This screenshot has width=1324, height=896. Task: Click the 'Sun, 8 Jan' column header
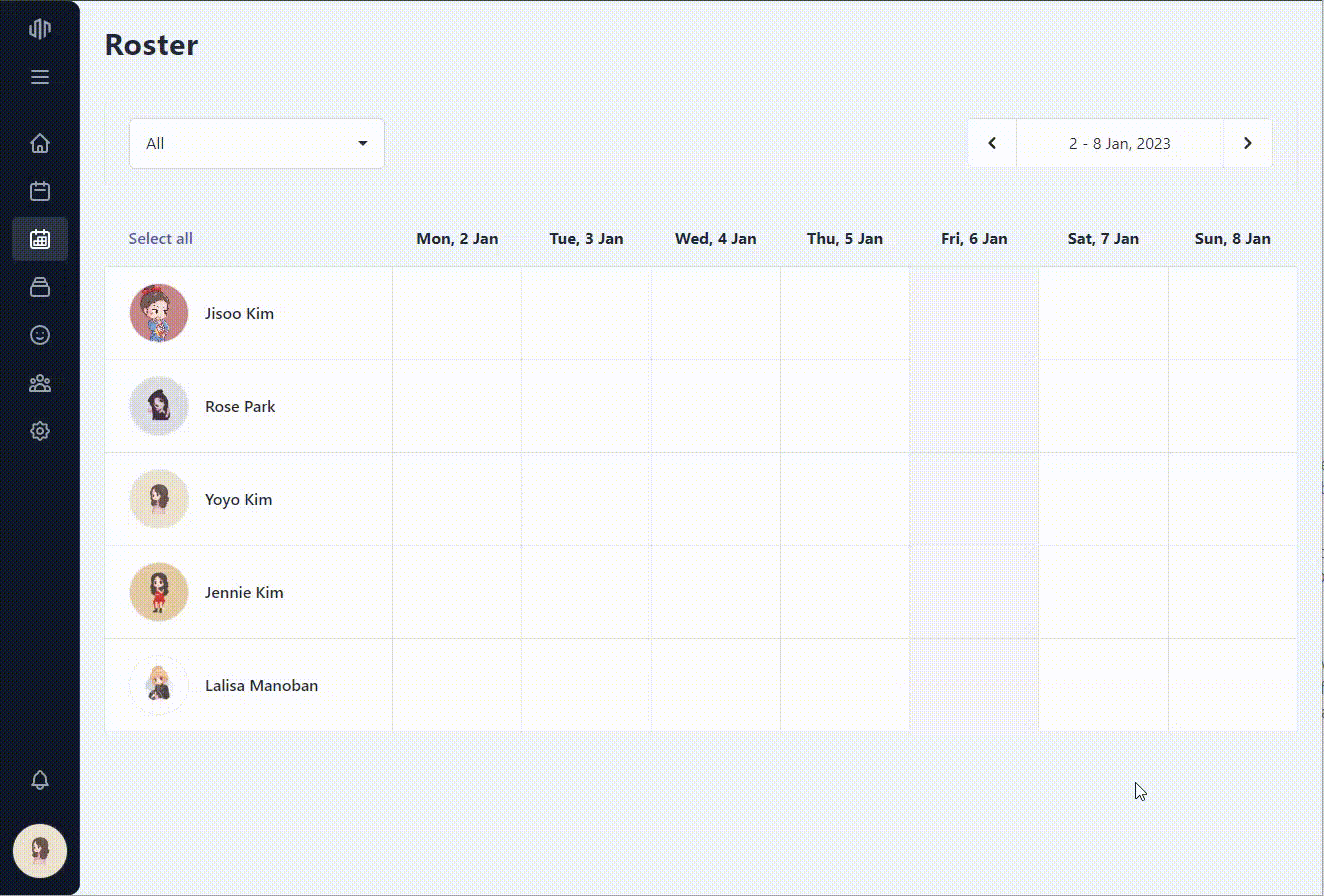click(1232, 238)
